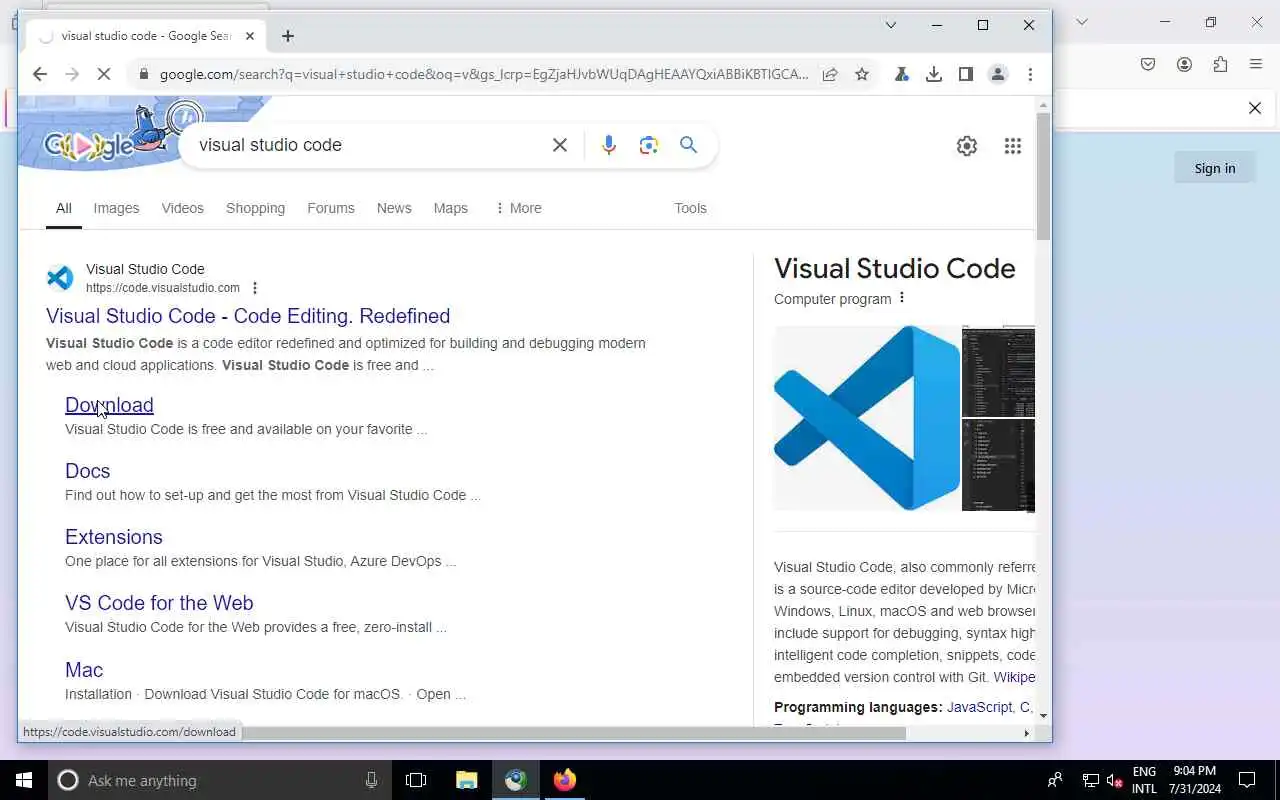Open Task View on the taskbar
This screenshot has height=800, width=1280.
[x=416, y=780]
